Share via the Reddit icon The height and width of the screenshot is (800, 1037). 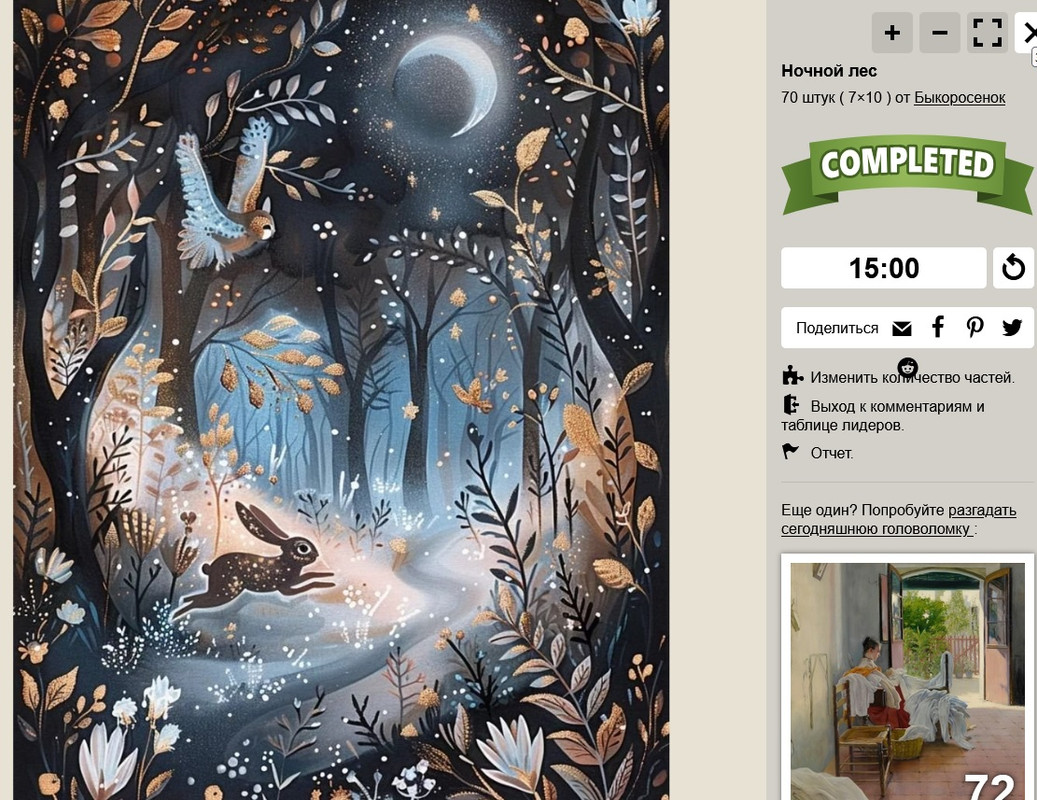click(x=907, y=368)
